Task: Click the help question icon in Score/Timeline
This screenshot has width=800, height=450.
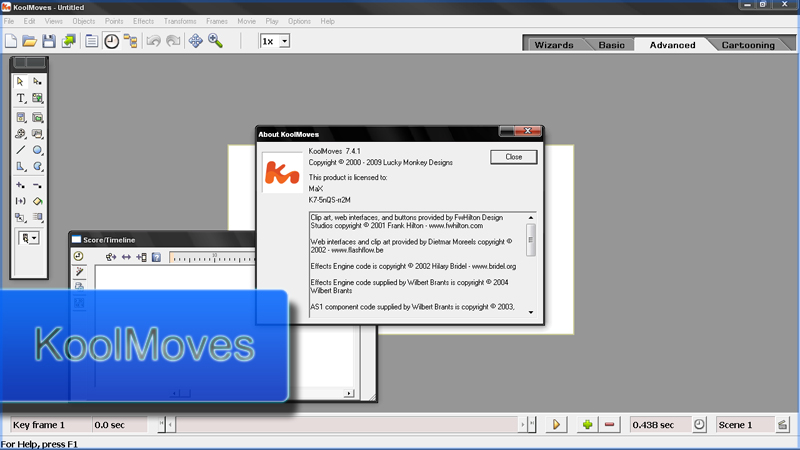Action: click(x=156, y=257)
